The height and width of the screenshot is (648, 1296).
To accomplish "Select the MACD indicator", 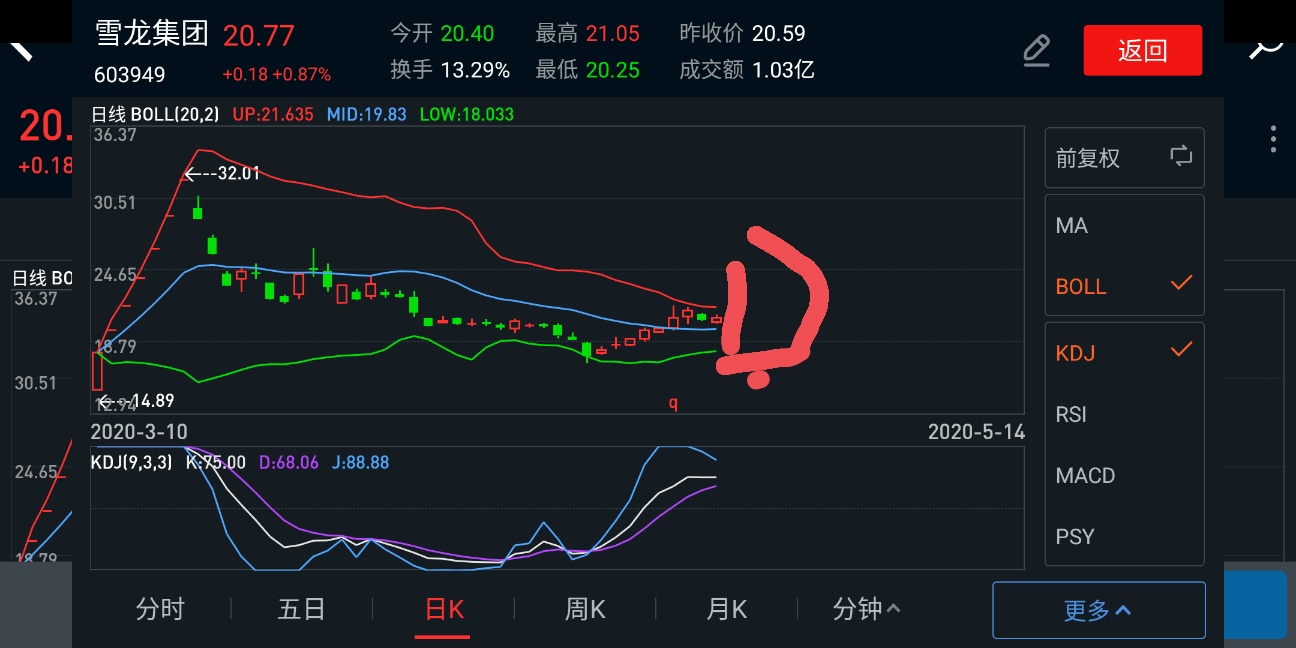I will 1085,475.
